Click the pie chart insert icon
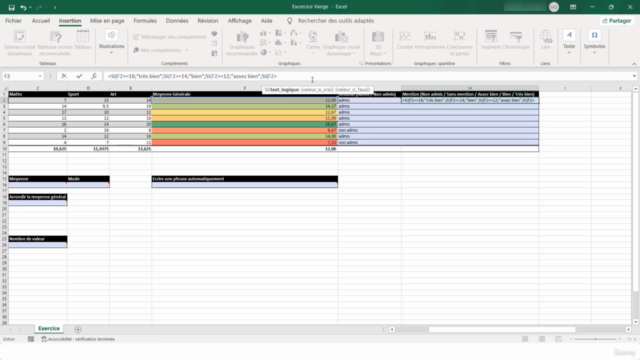This screenshot has height=360, width=640. (x=264, y=52)
